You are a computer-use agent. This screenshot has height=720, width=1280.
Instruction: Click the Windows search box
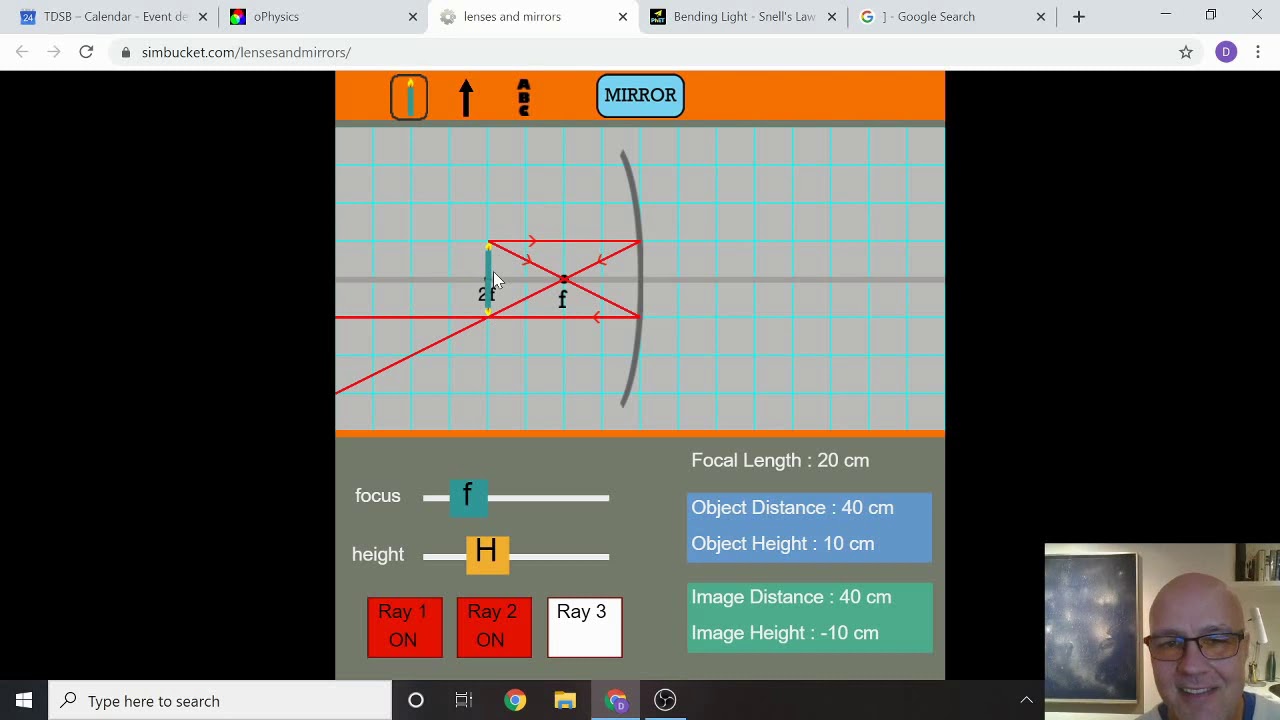220,701
